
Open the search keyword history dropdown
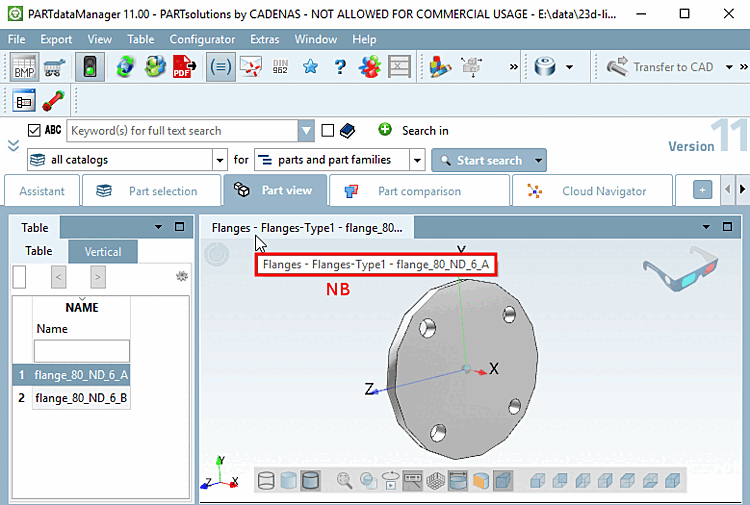click(x=306, y=131)
